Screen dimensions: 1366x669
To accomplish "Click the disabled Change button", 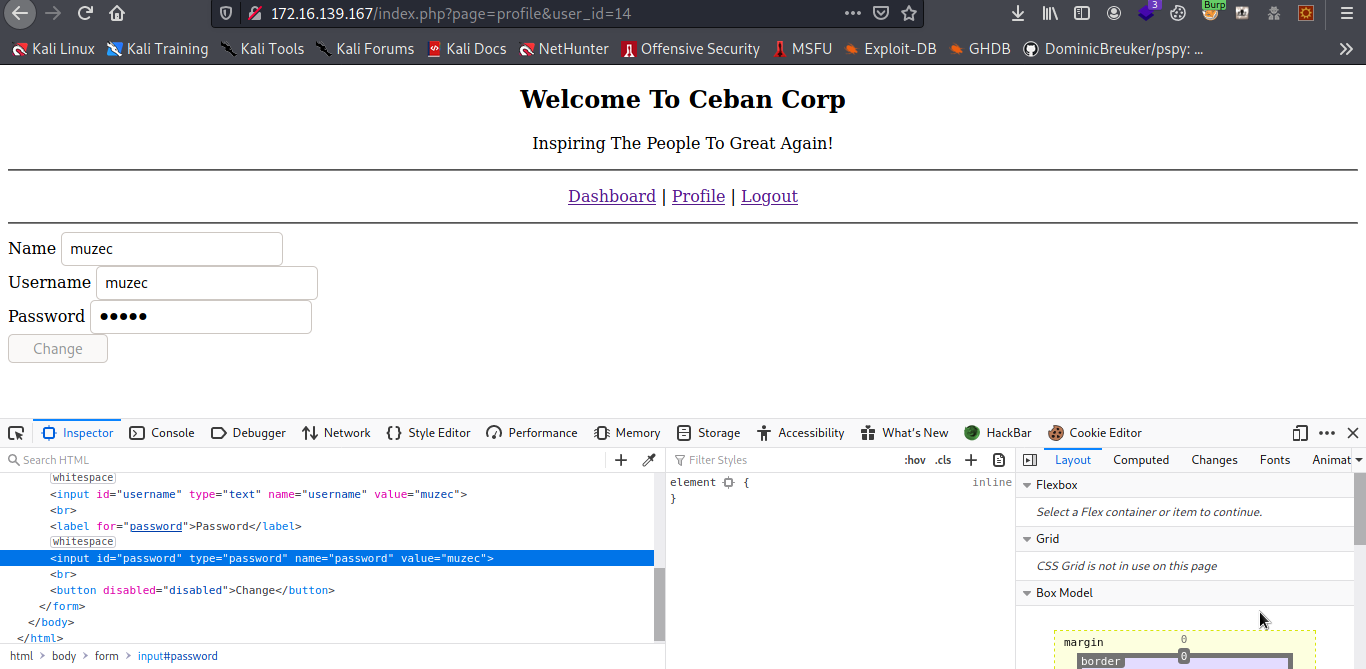I will pos(58,349).
